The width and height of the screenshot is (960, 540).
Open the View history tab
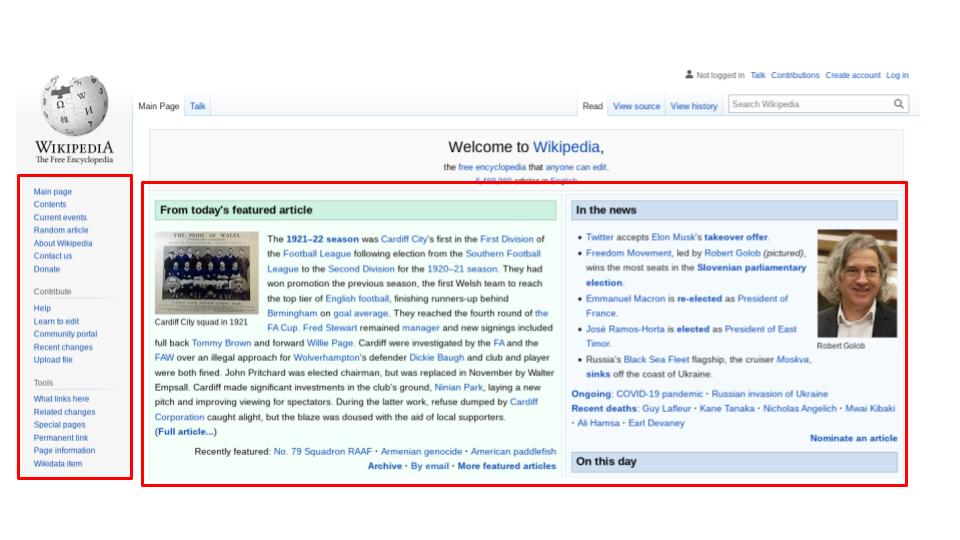694,106
